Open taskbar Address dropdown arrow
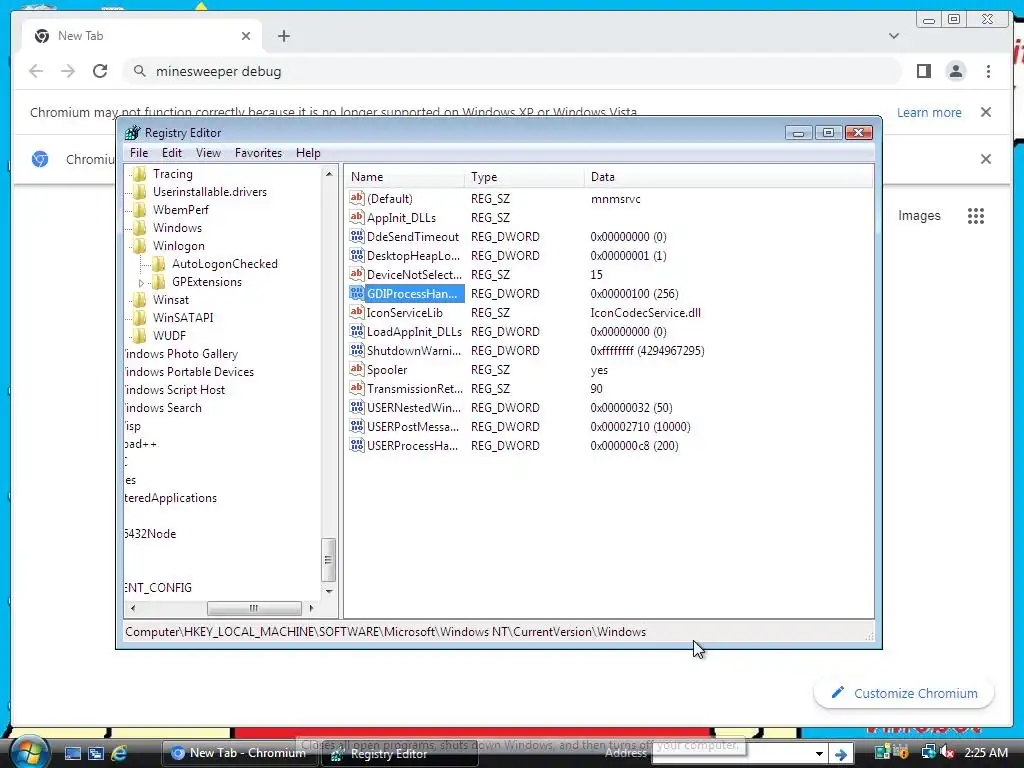The height and width of the screenshot is (768, 1024). 819,754
